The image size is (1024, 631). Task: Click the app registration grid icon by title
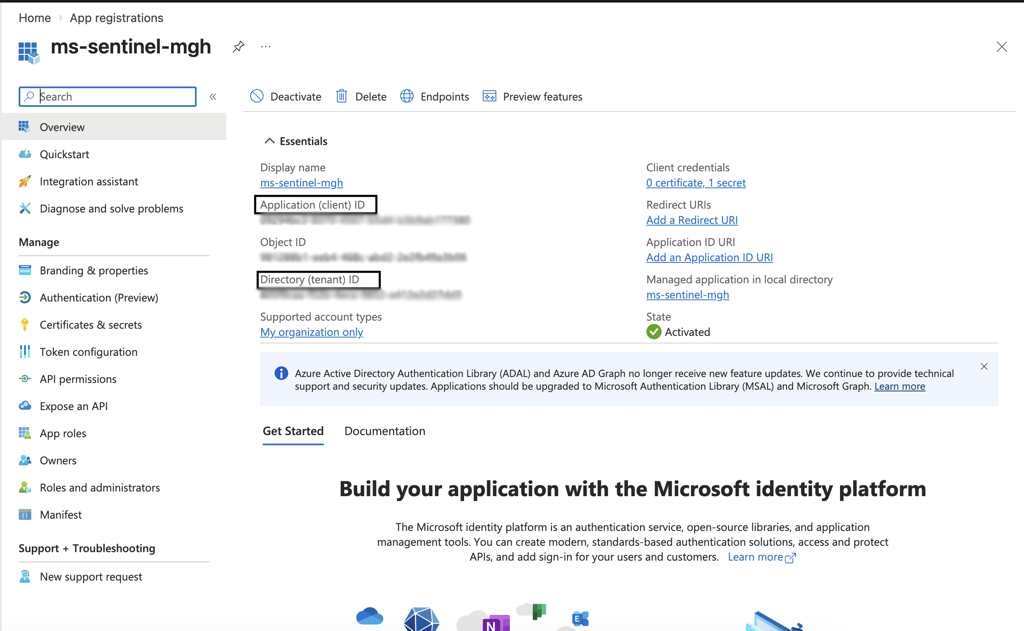click(29, 52)
